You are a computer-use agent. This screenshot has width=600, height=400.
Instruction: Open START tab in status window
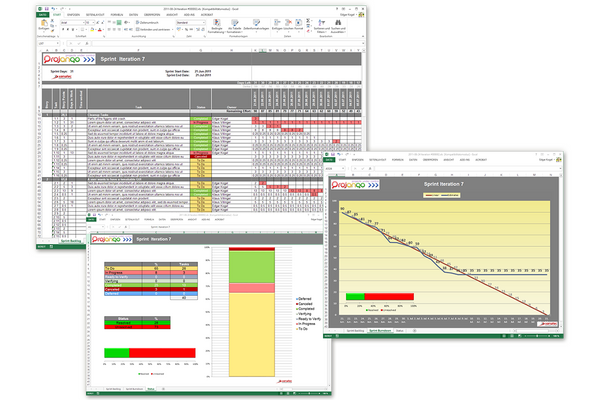(103, 220)
